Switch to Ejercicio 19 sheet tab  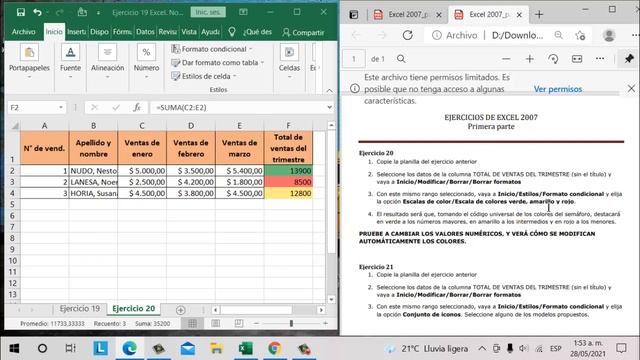click(80, 309)
